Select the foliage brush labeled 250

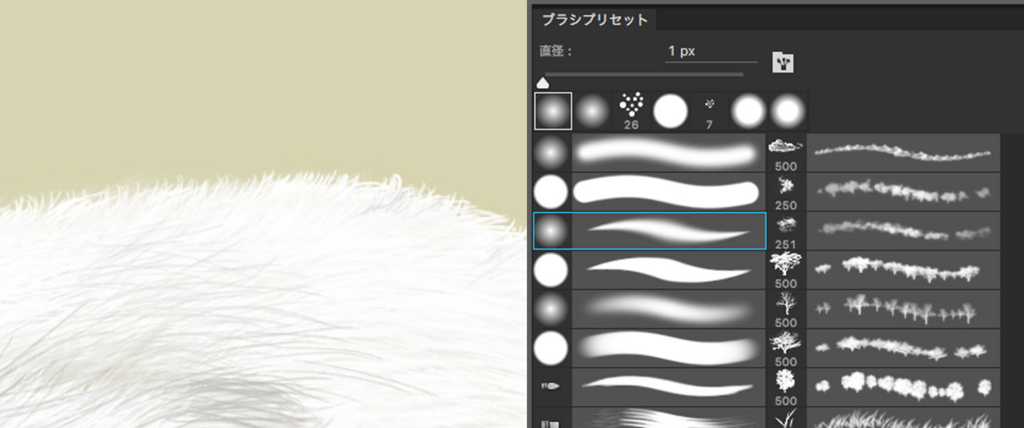click(786, 191)
